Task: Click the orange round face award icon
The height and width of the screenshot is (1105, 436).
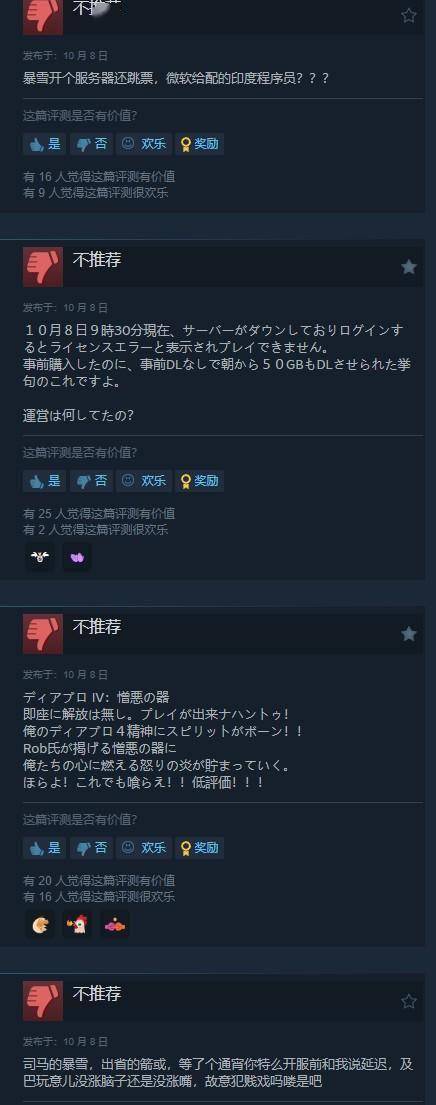Action: (x=40, y=925)
